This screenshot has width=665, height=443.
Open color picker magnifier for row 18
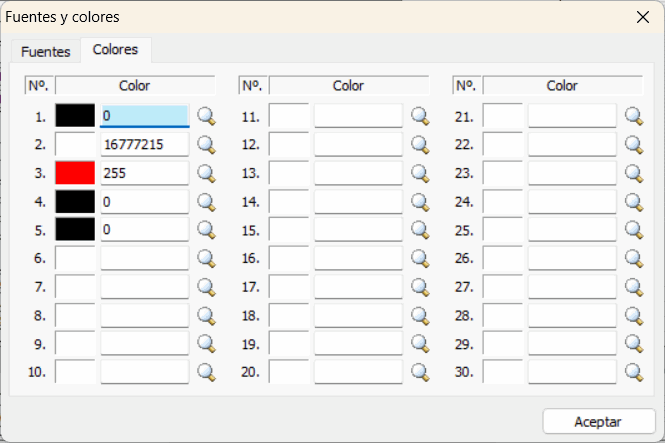click(x=420, y=315)
